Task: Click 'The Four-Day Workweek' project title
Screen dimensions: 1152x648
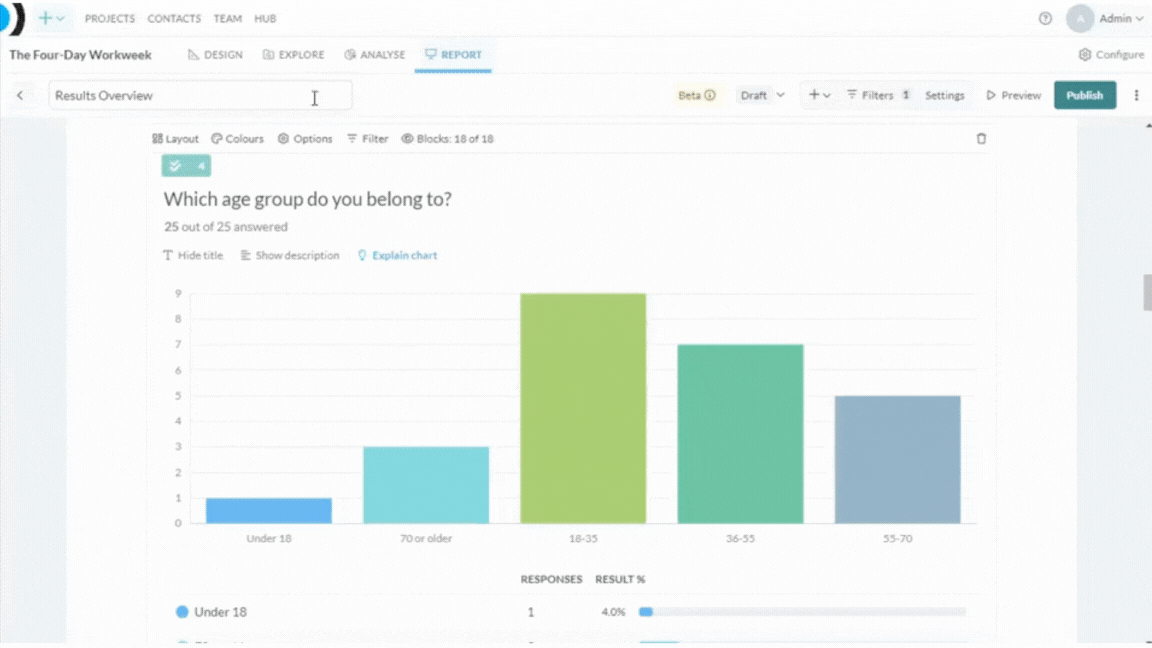Action: coord(80,55)
